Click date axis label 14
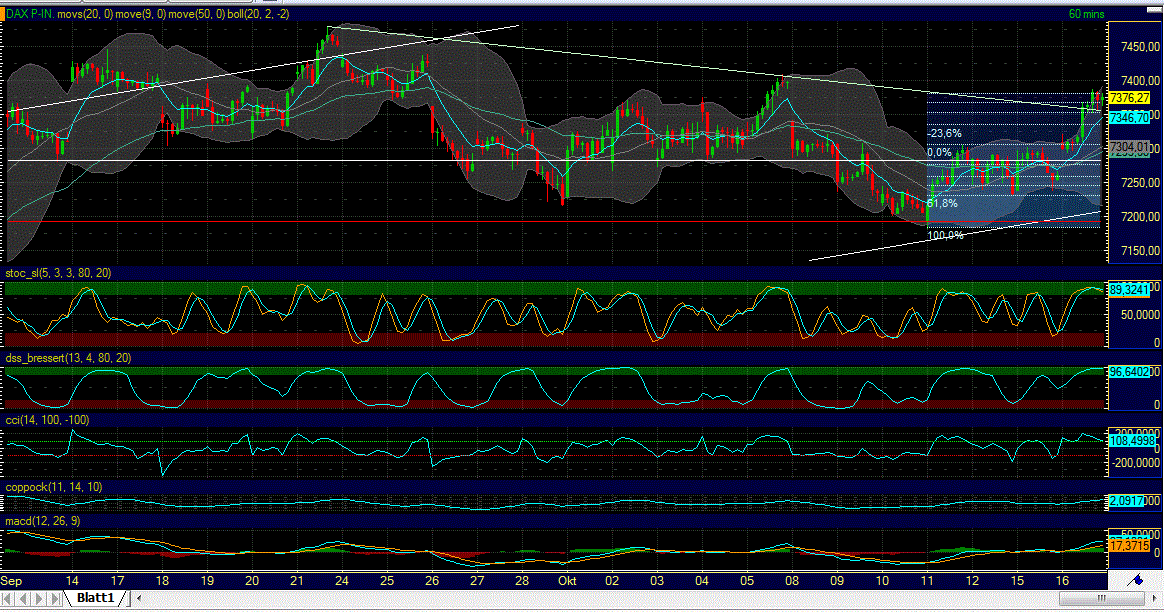Viewport: 1164px width, 612px height. coord(72,581)
